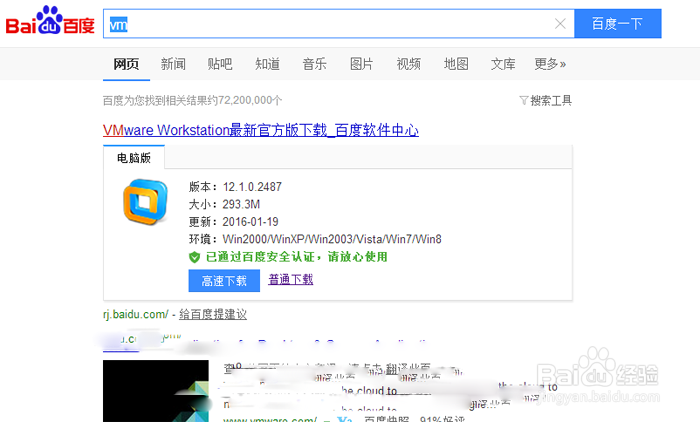Click the size value 293.3M
This screenshot has width=700, height=422.
[x=241, y=204]
